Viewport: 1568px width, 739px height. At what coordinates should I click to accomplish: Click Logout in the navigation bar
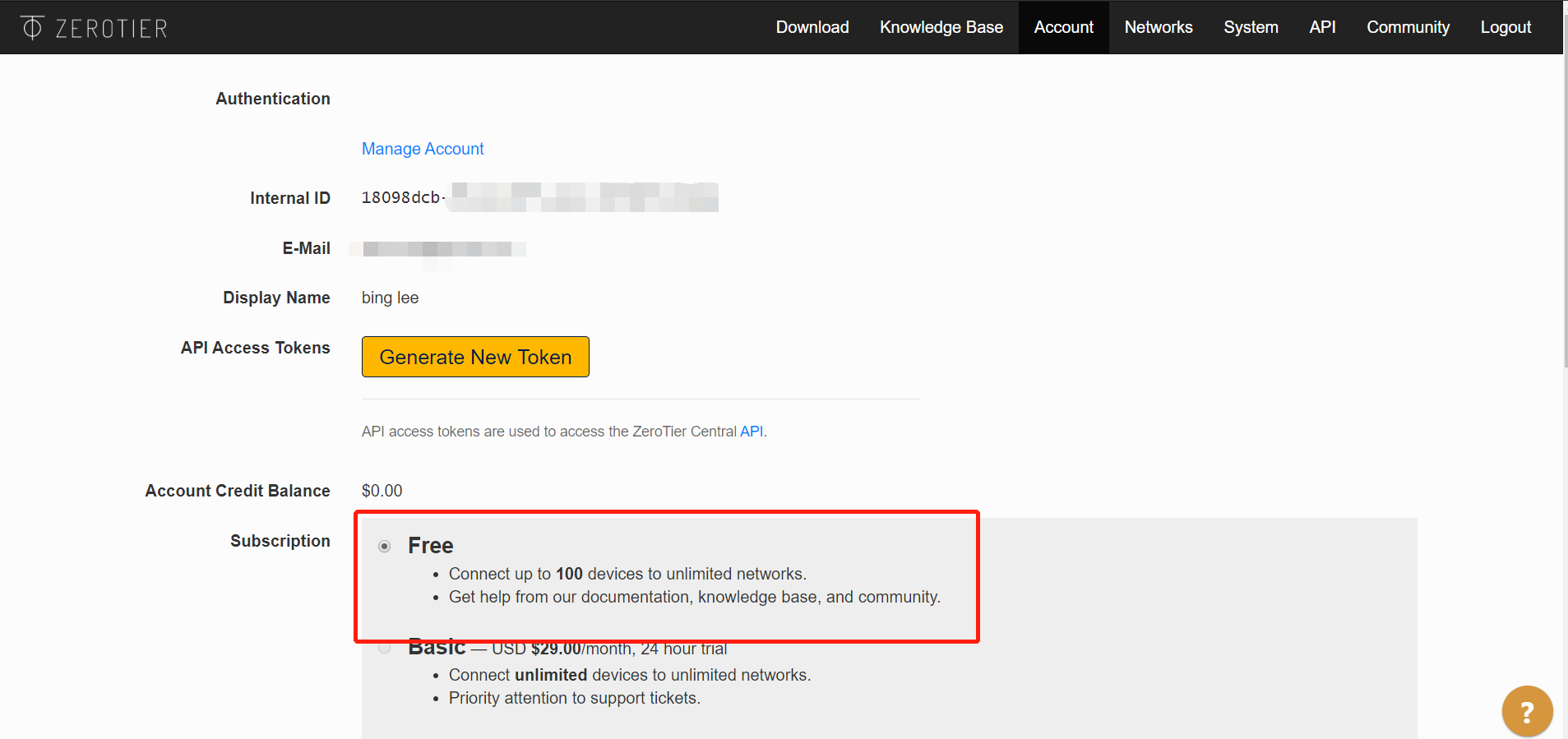click(x=1506, y=27)
